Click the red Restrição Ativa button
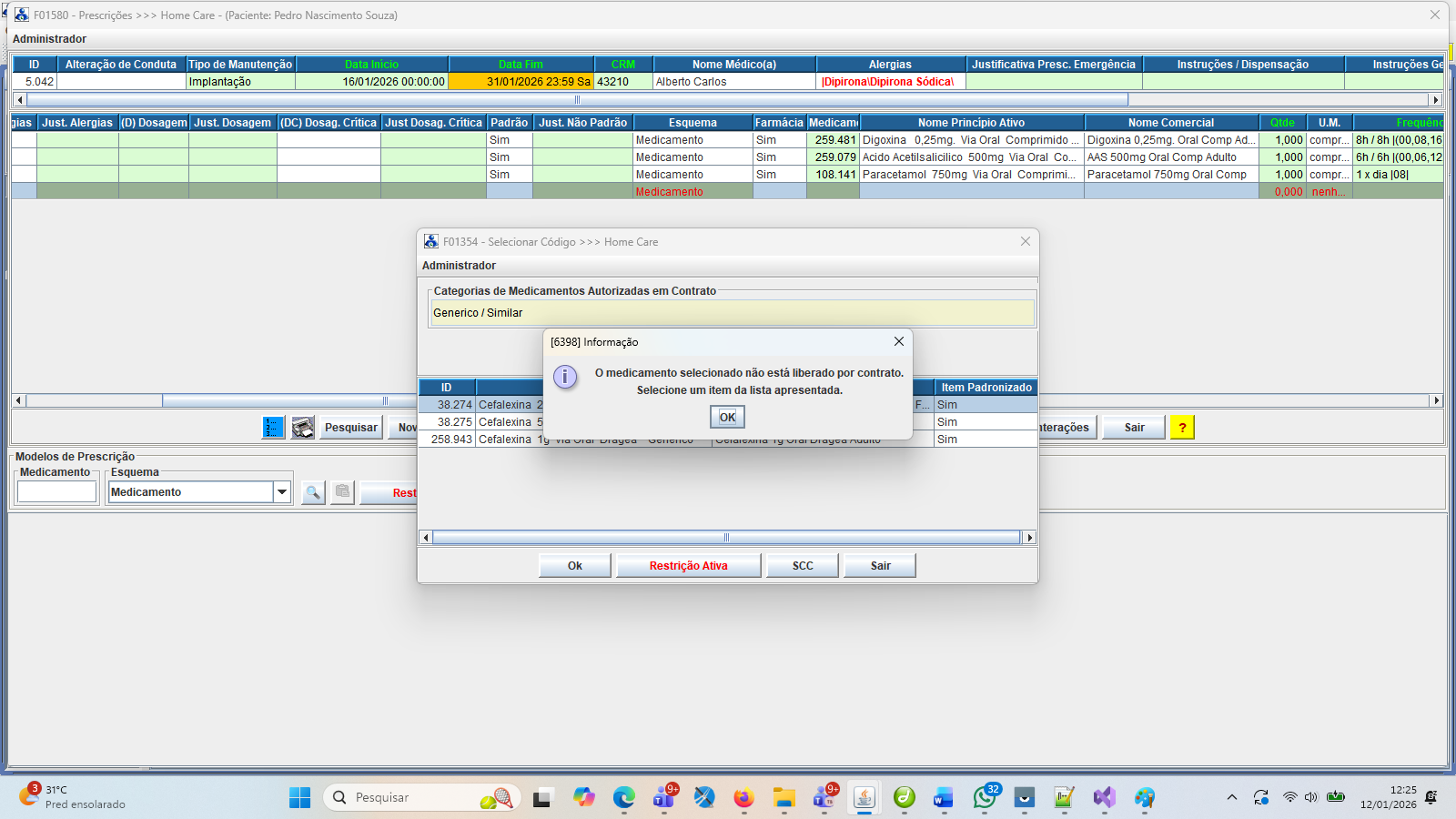The width and height of the screenshot is (1456, 819). point(688,566)
